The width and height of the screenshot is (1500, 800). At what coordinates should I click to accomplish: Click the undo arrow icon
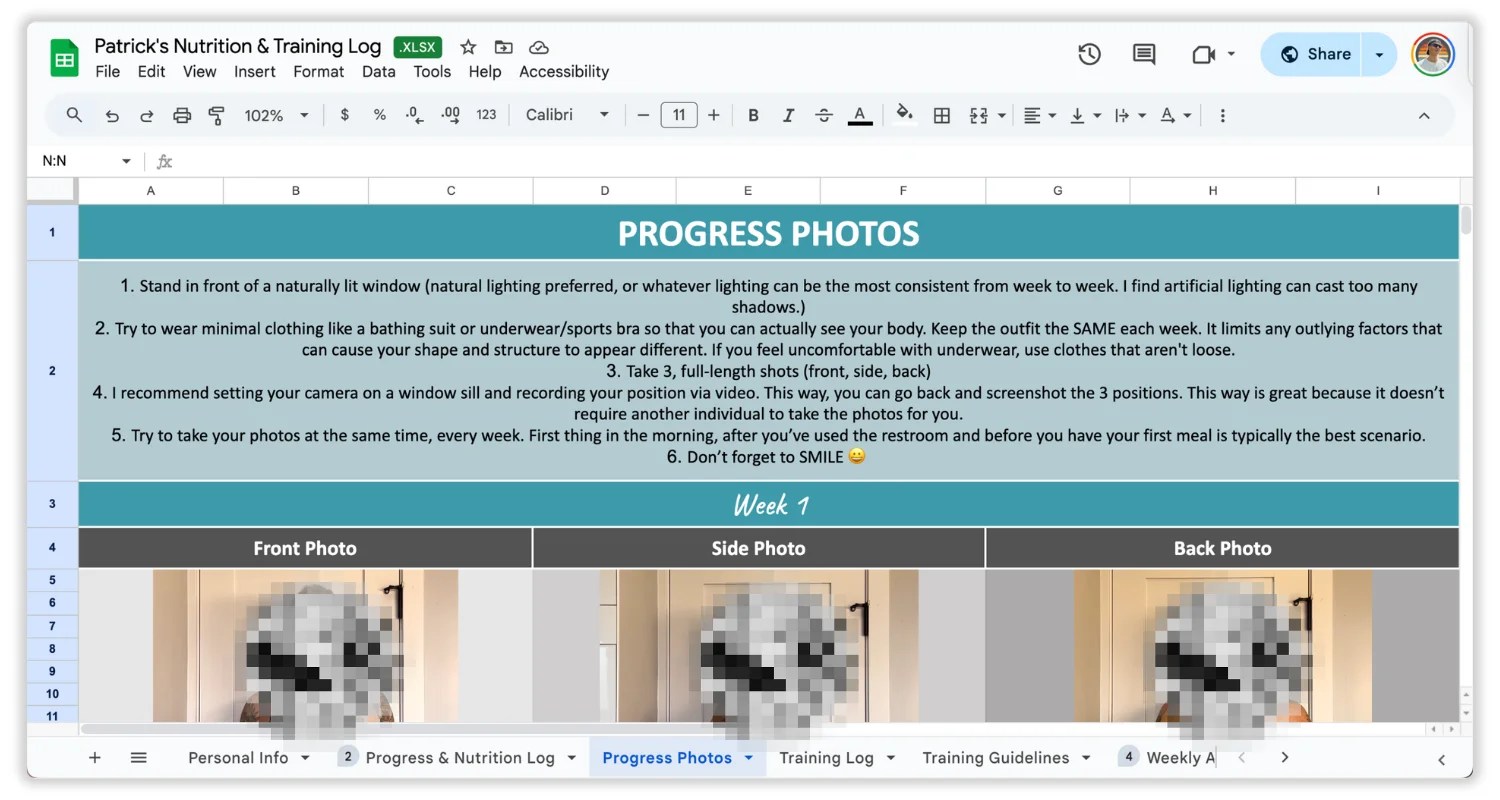(x=112, y=116)
